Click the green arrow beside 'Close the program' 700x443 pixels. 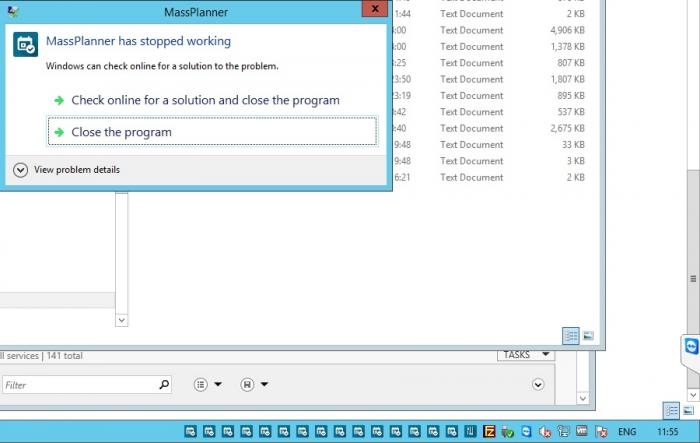click(59, 132)
